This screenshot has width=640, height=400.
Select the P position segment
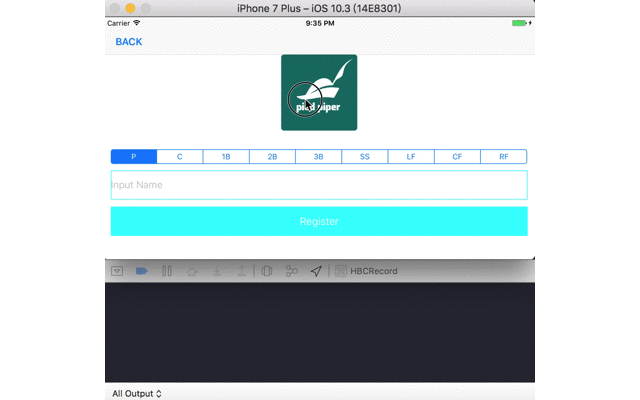(133, 157)
